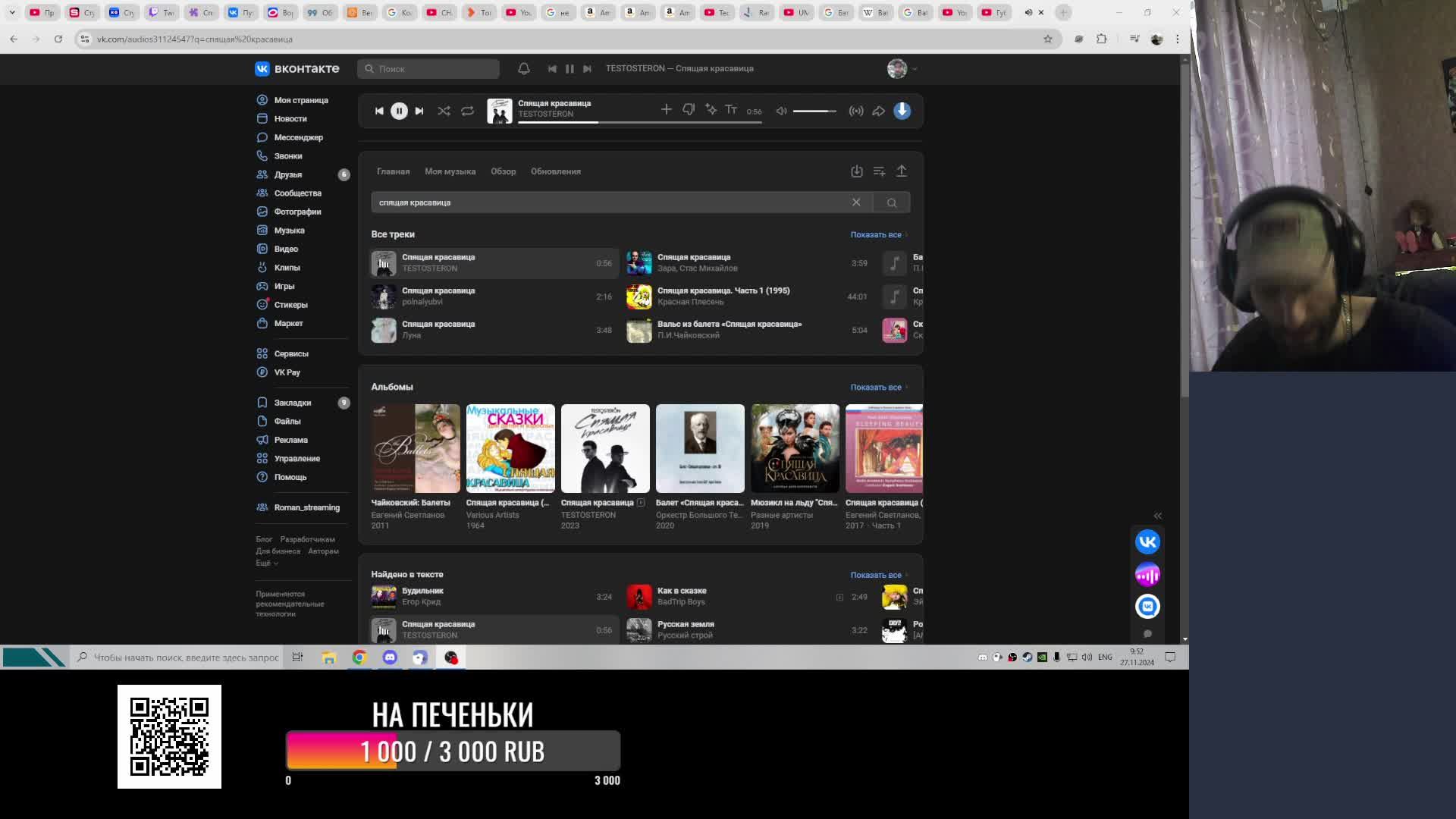The image size is (1456, 819).
Task: Share the current track via the arrow icon
Action: coord(878,111)
